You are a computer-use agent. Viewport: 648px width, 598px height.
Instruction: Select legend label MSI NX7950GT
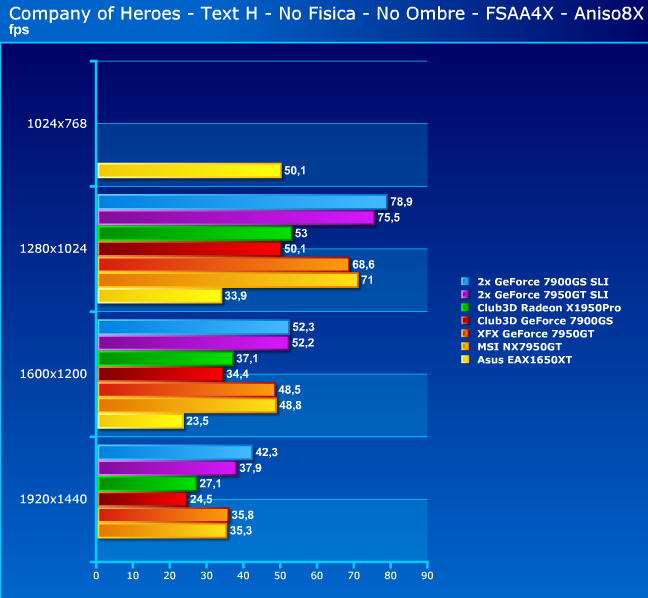[x=519, y=347]
